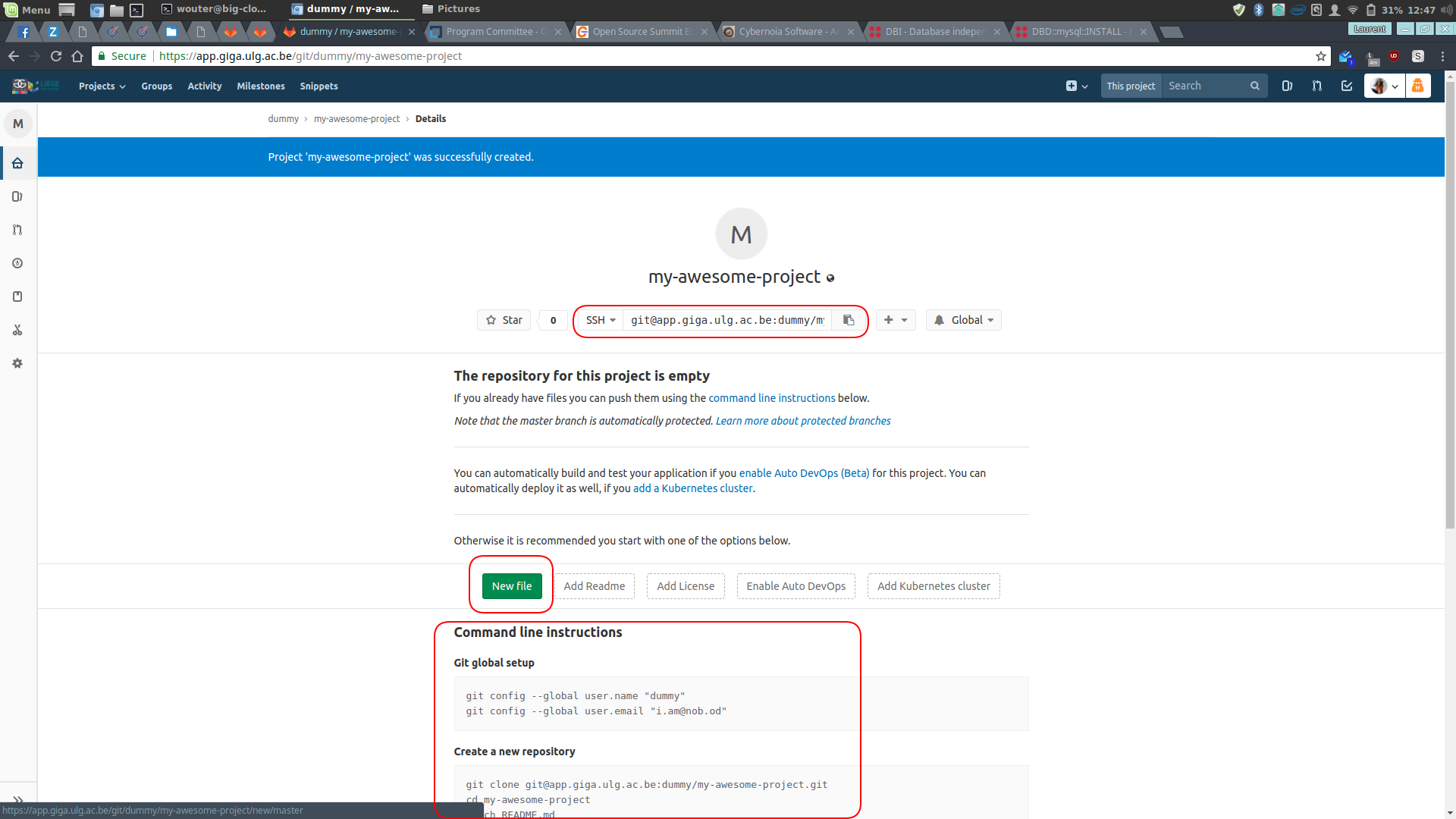This screenshot has height=819, width=1456.
Task: Click the GitLab instance logo in navbar
Action: [36, 86]
